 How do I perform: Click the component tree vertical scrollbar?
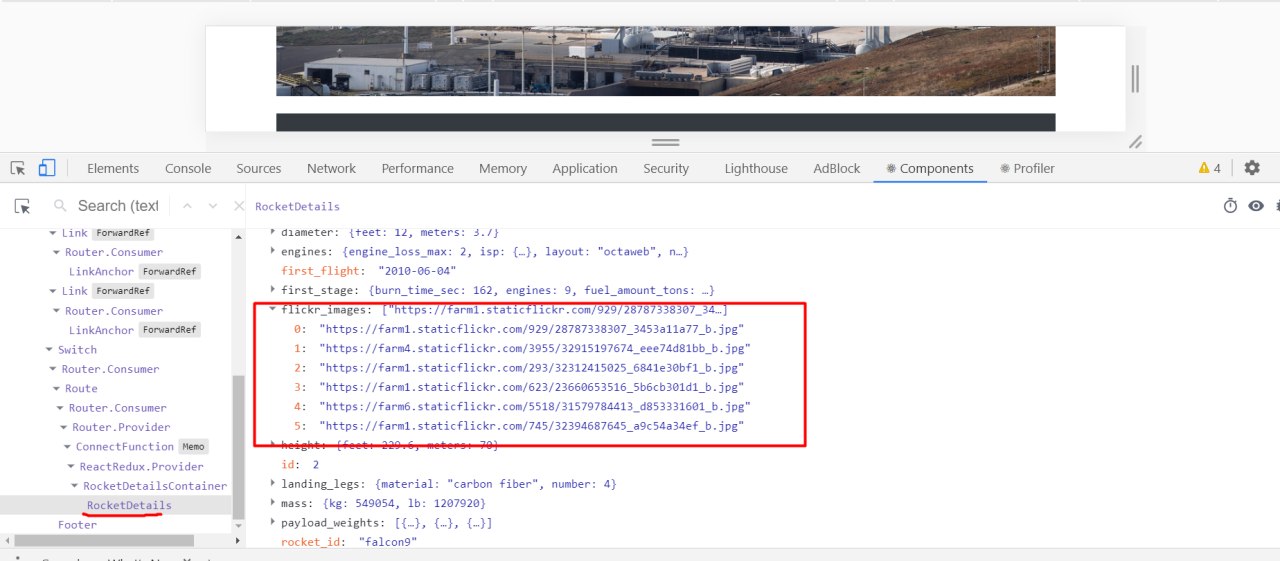(238, 446)
